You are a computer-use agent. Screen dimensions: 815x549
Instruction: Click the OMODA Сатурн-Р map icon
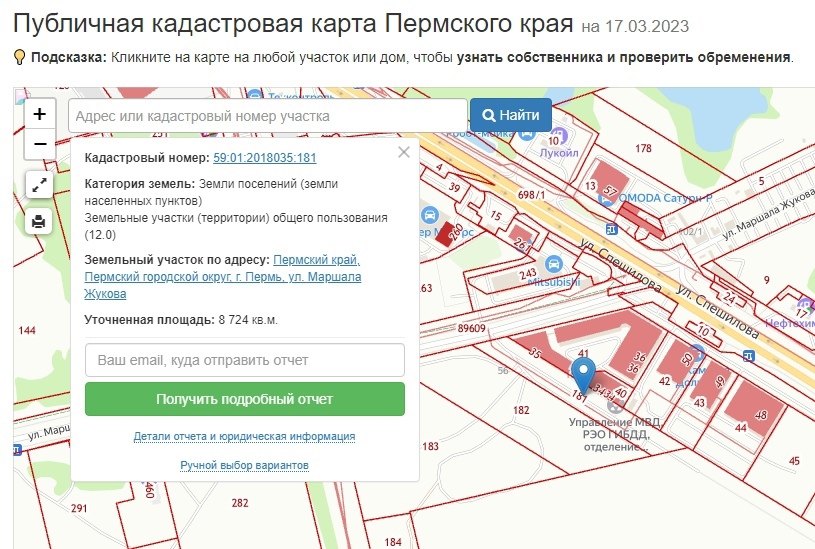pos(605,198)
